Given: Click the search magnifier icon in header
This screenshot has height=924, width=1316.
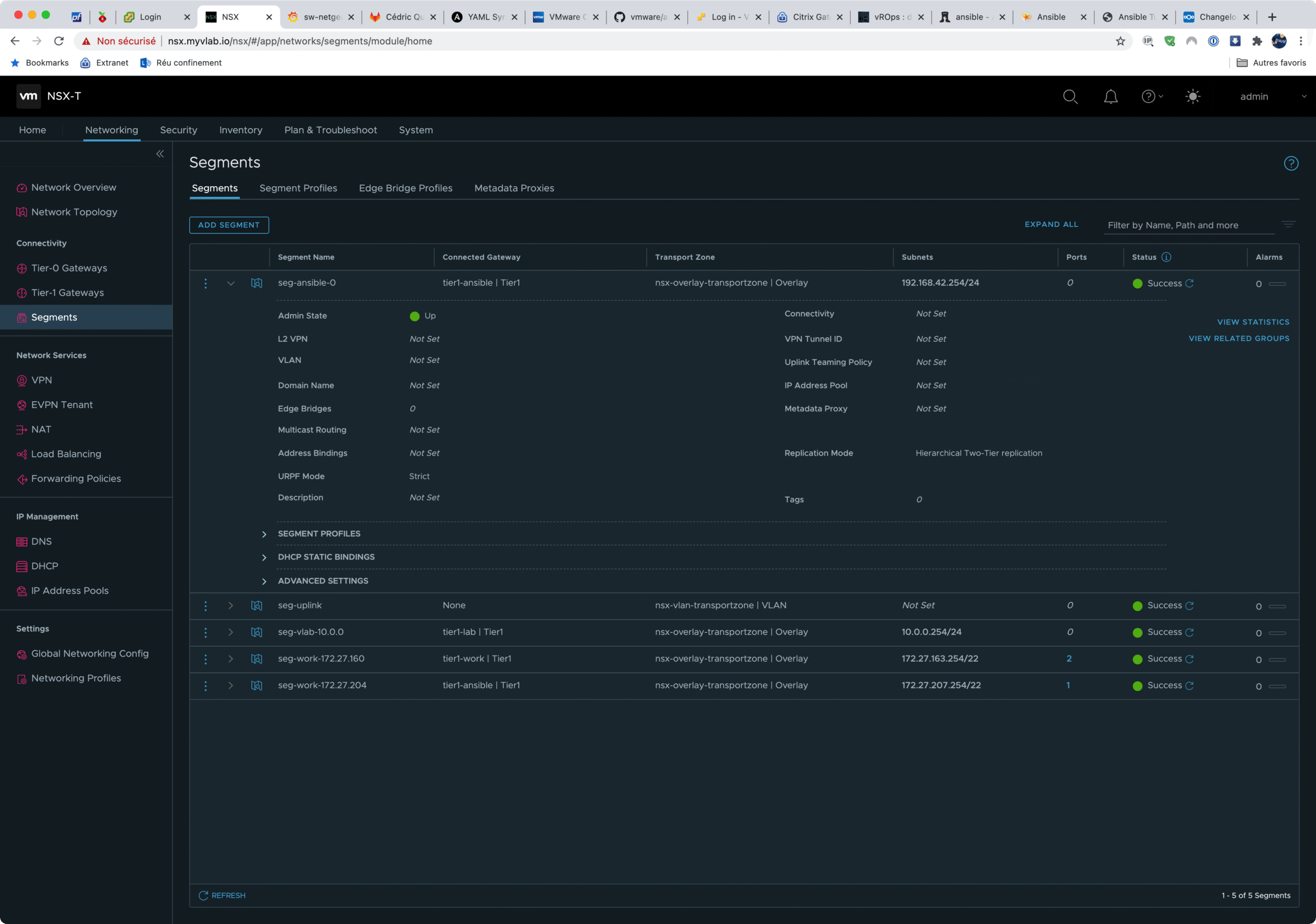Looking at the screenshot, I should tap(1070, 96).
